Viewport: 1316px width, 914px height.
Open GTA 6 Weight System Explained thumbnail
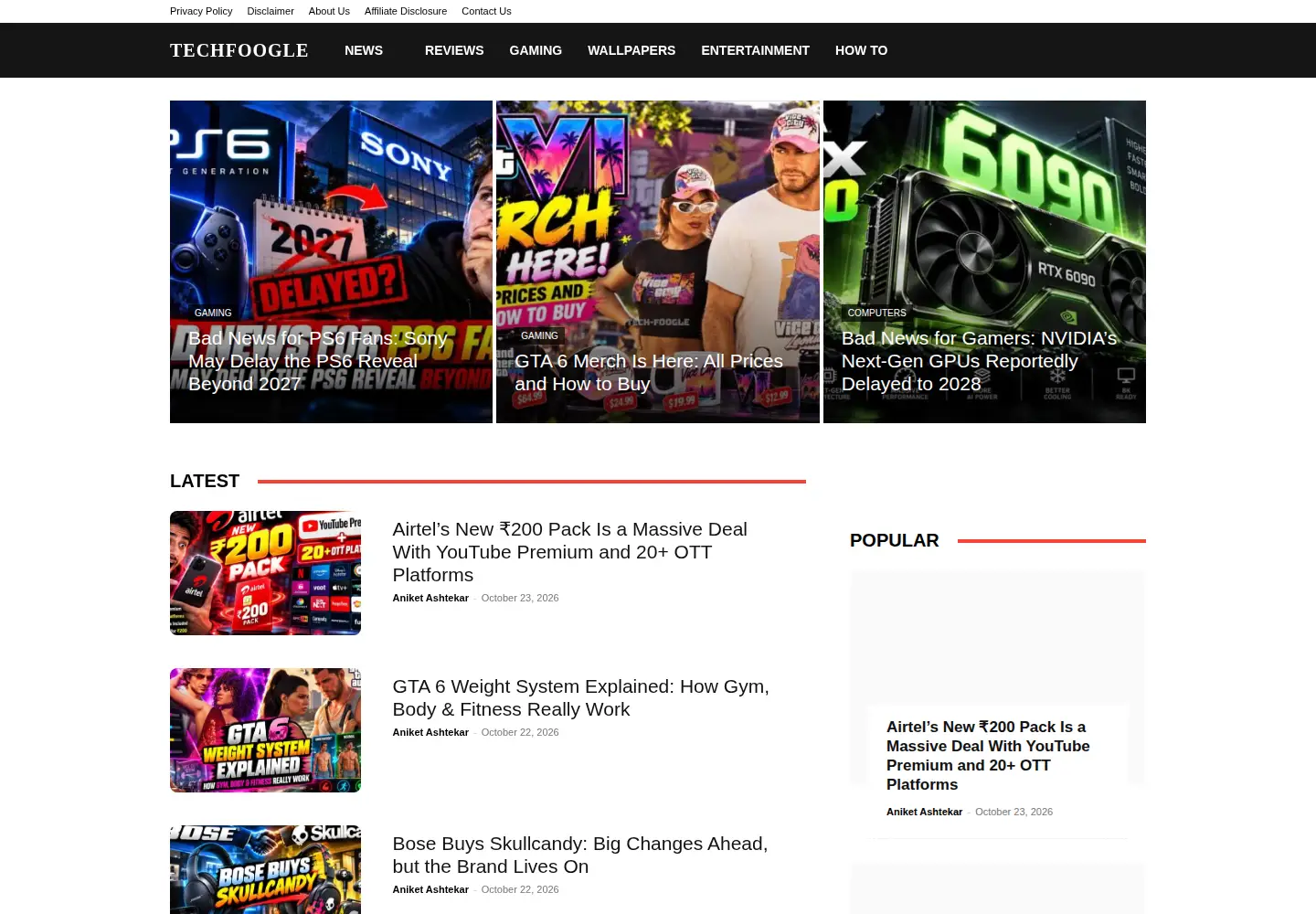pos(265,730)
